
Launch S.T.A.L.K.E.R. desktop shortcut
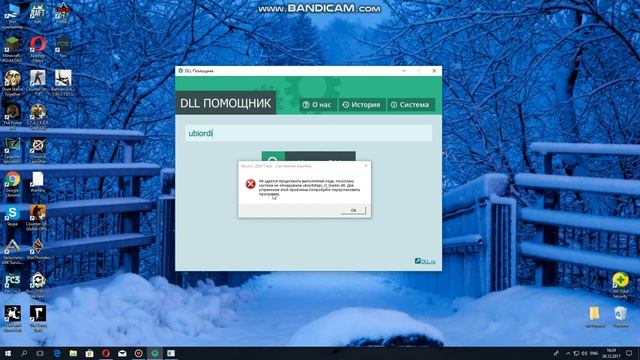(x=38, y=116)
